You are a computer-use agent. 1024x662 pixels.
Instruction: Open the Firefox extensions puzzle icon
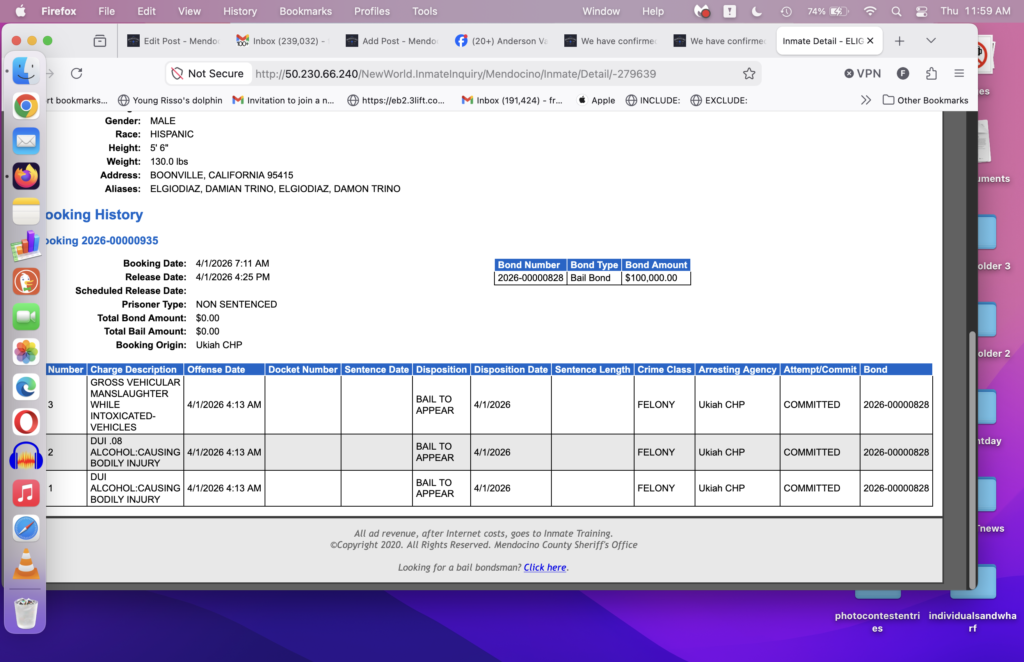click(x=931, y=74)
